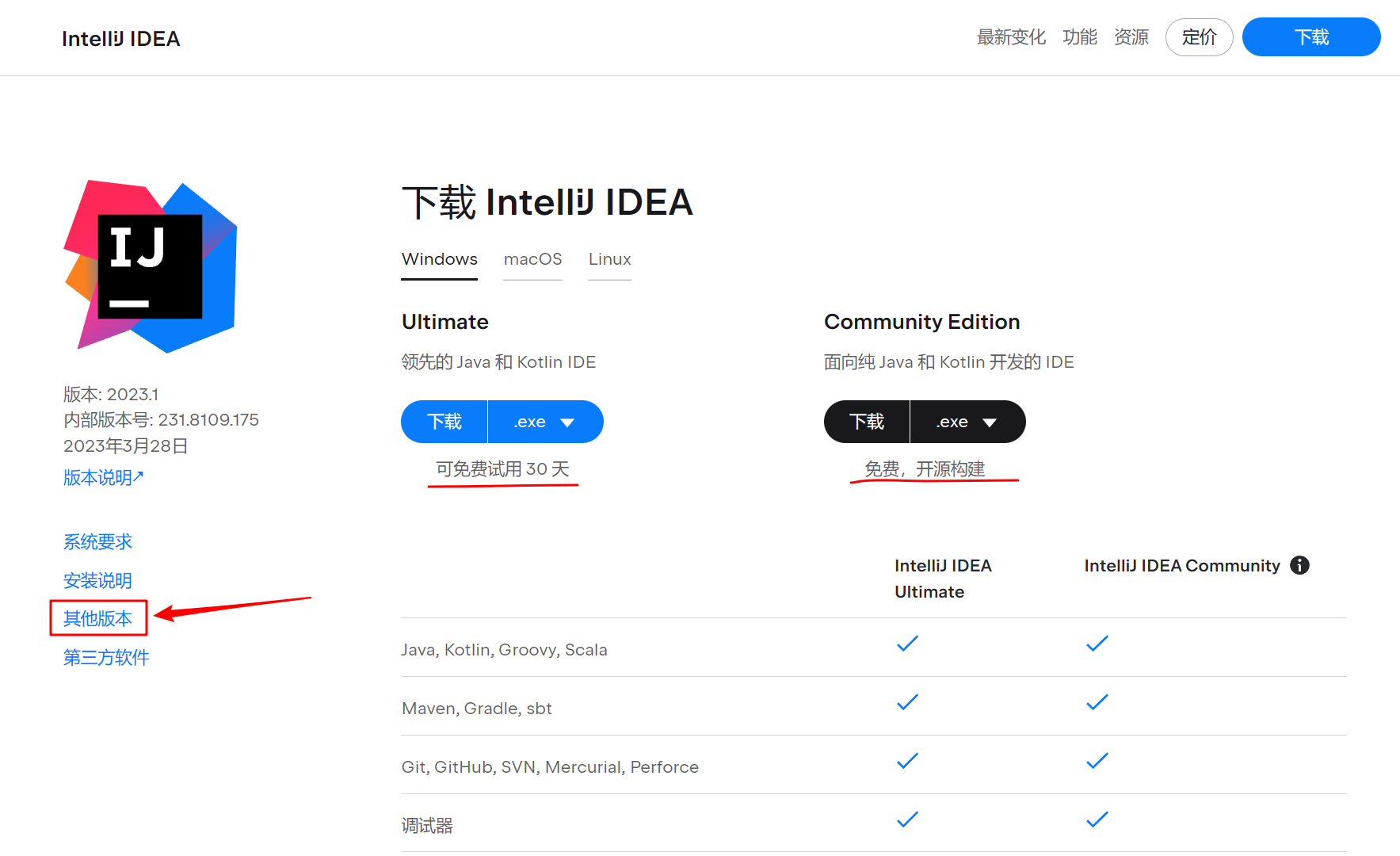
Task: Click the Maven, Gradle, sbt row label
Action: pos(476,709)
